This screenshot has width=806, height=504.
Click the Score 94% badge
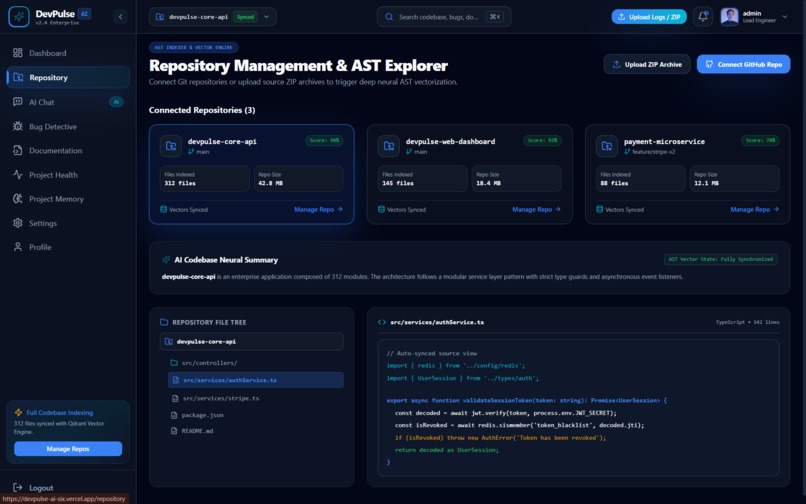(x=324, y=140)
